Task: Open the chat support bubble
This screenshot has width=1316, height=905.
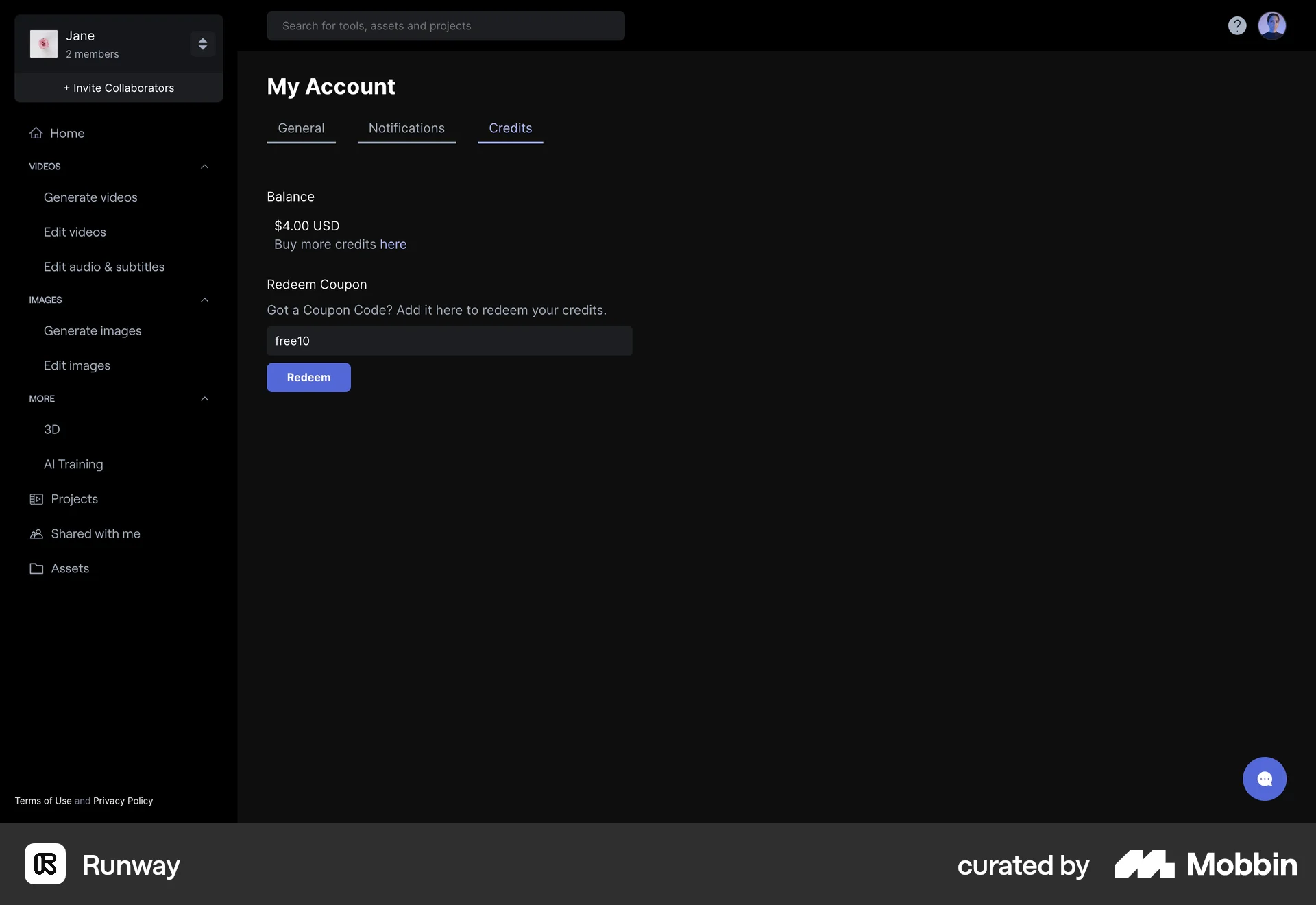Action: pyautogui.click(x=1265, y=779)
